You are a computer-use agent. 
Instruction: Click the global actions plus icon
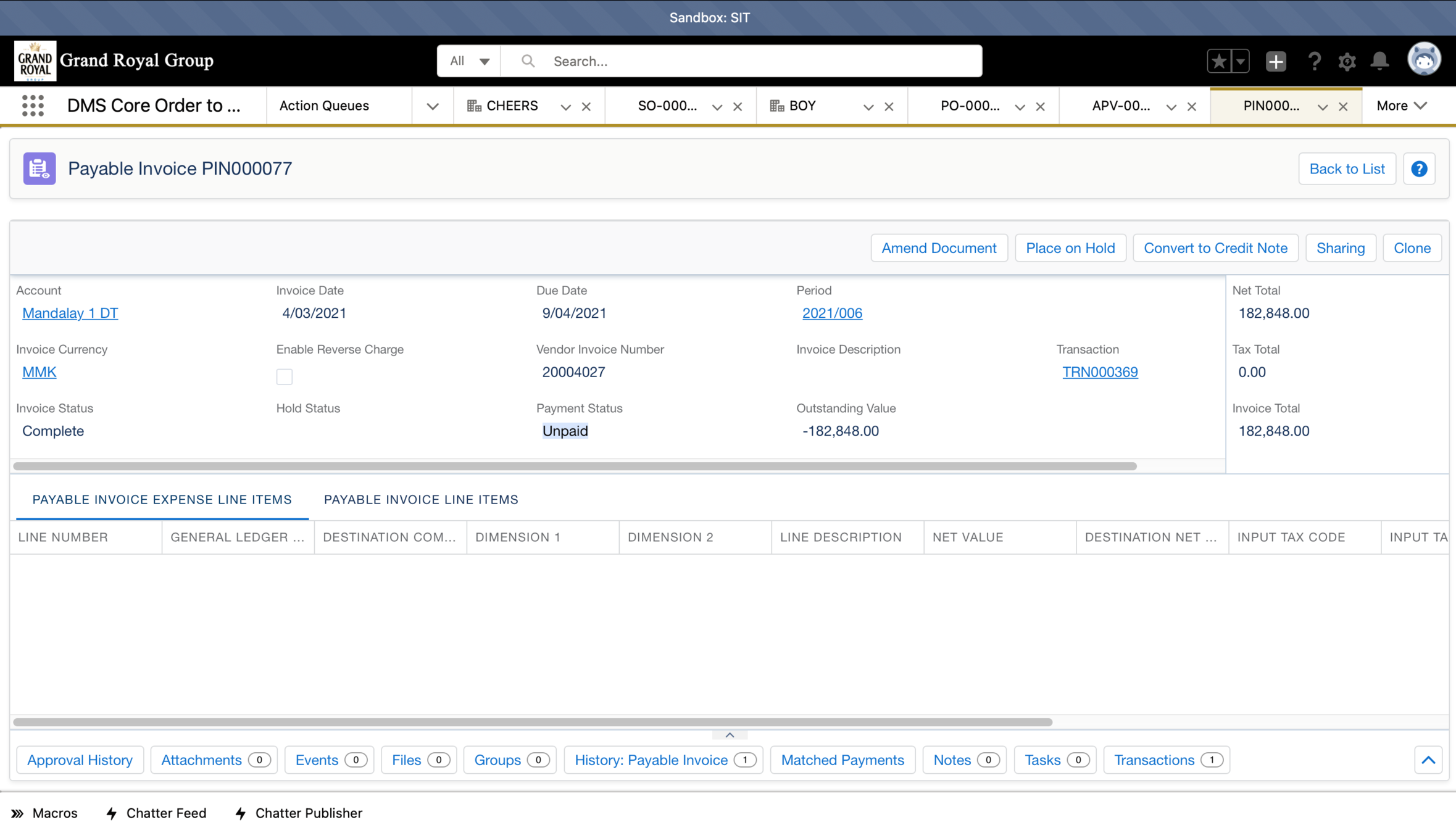(1275, 61)
